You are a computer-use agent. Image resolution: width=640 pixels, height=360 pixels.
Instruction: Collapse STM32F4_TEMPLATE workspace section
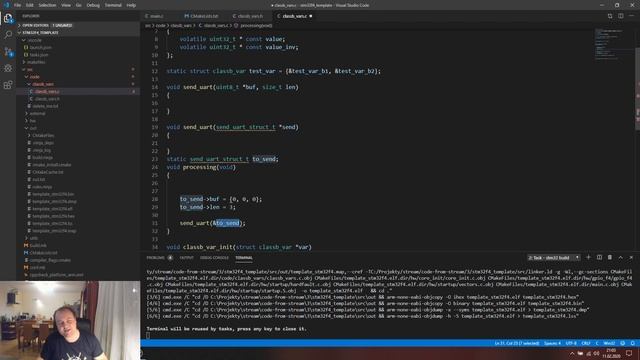pyautogui.click(x=78, y=33)
